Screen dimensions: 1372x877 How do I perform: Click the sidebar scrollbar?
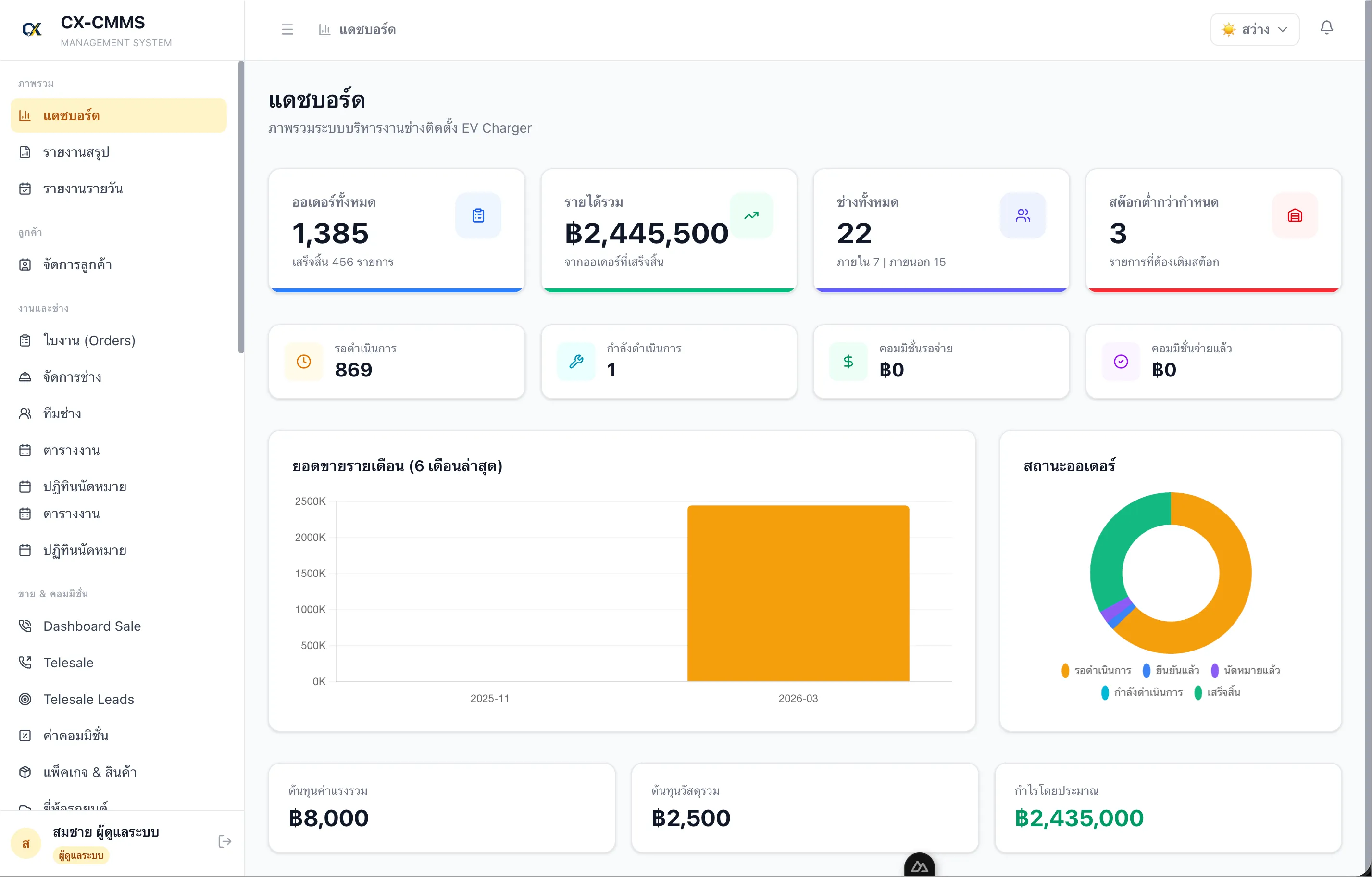click(241, 205)
